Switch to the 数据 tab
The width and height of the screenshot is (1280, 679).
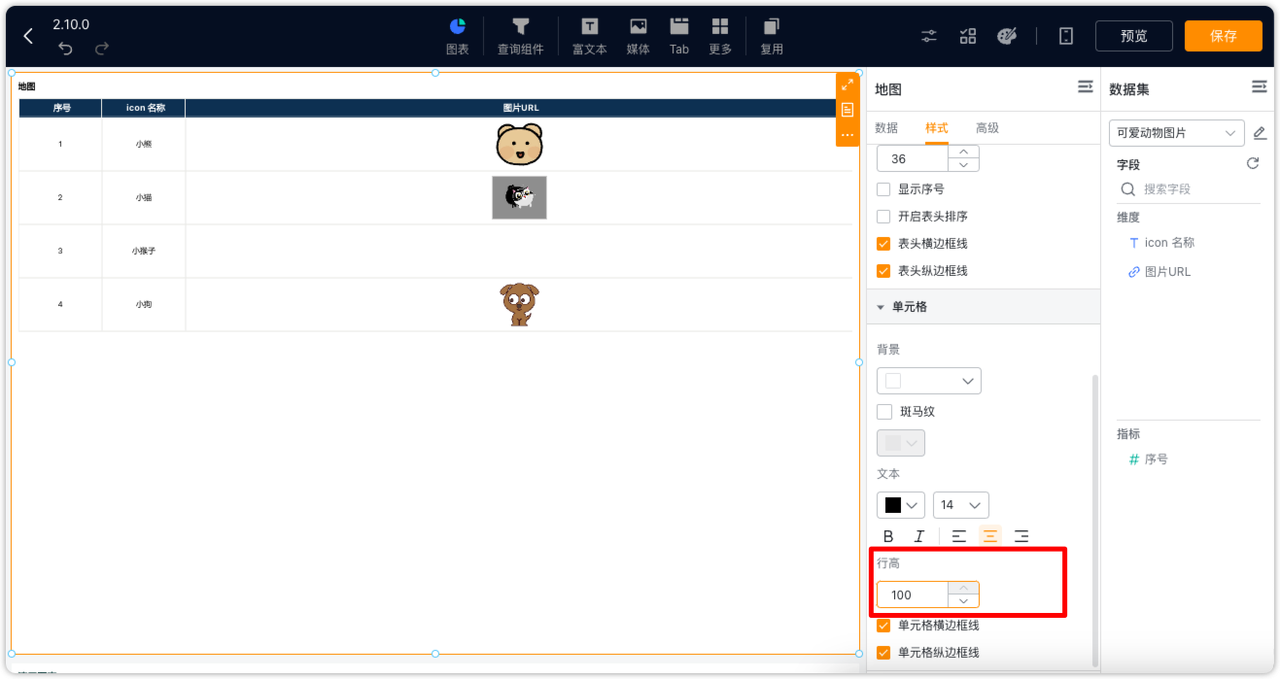pyautogui.click(x=886, y=128)
